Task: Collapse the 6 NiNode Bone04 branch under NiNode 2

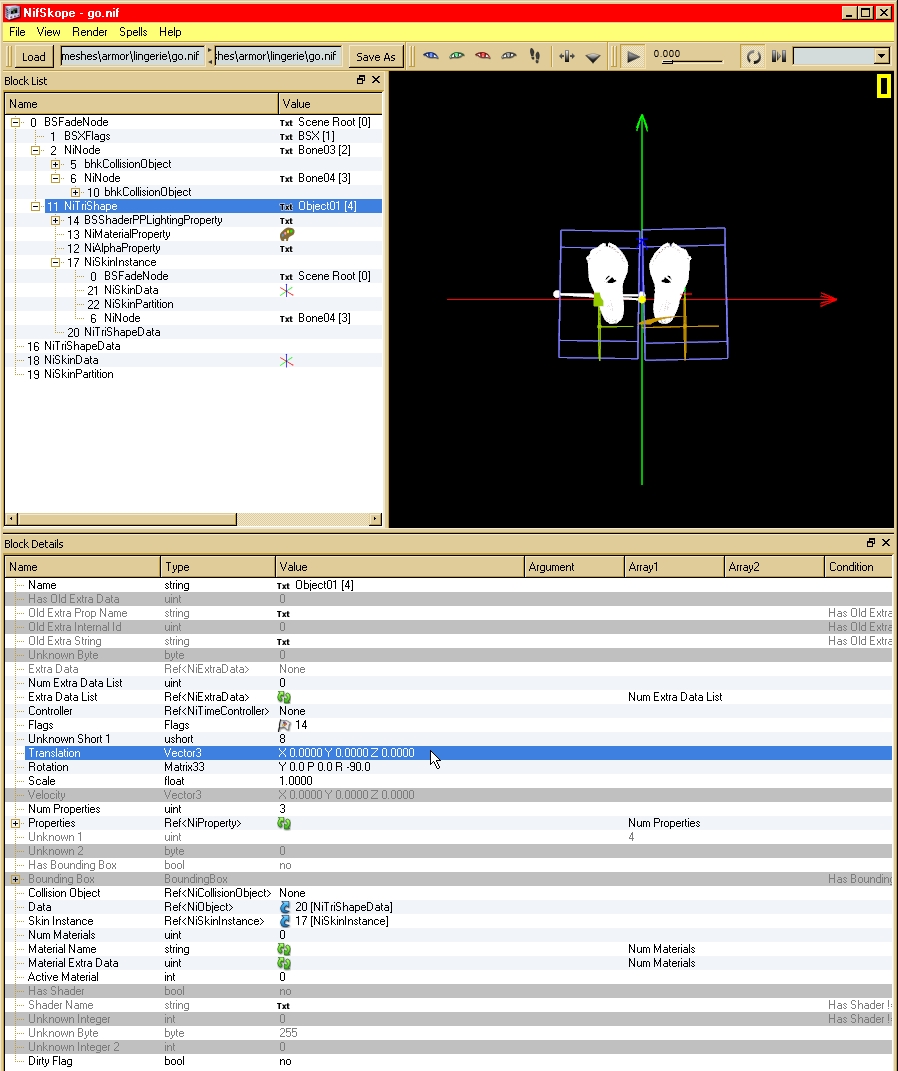Action: pos(55,178)
